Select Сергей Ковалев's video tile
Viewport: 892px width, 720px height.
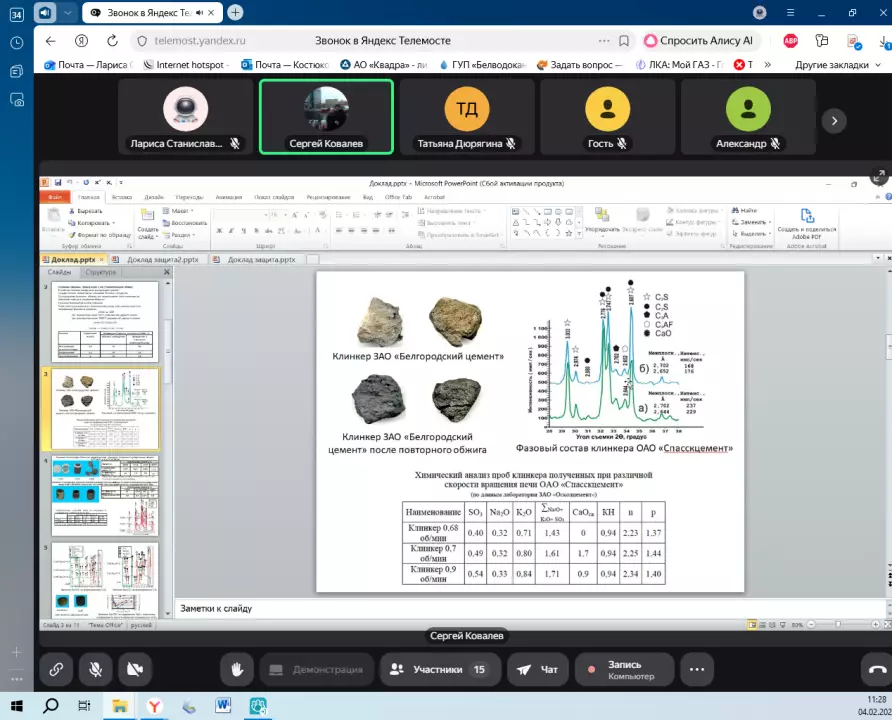[326, 116]
